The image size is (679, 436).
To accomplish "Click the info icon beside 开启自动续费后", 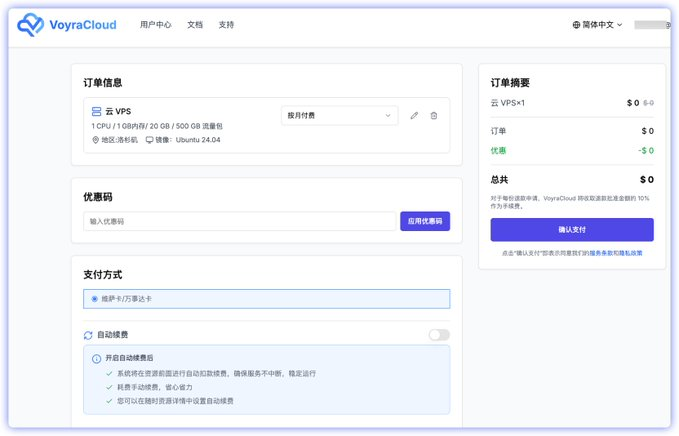I will [97, 358].
